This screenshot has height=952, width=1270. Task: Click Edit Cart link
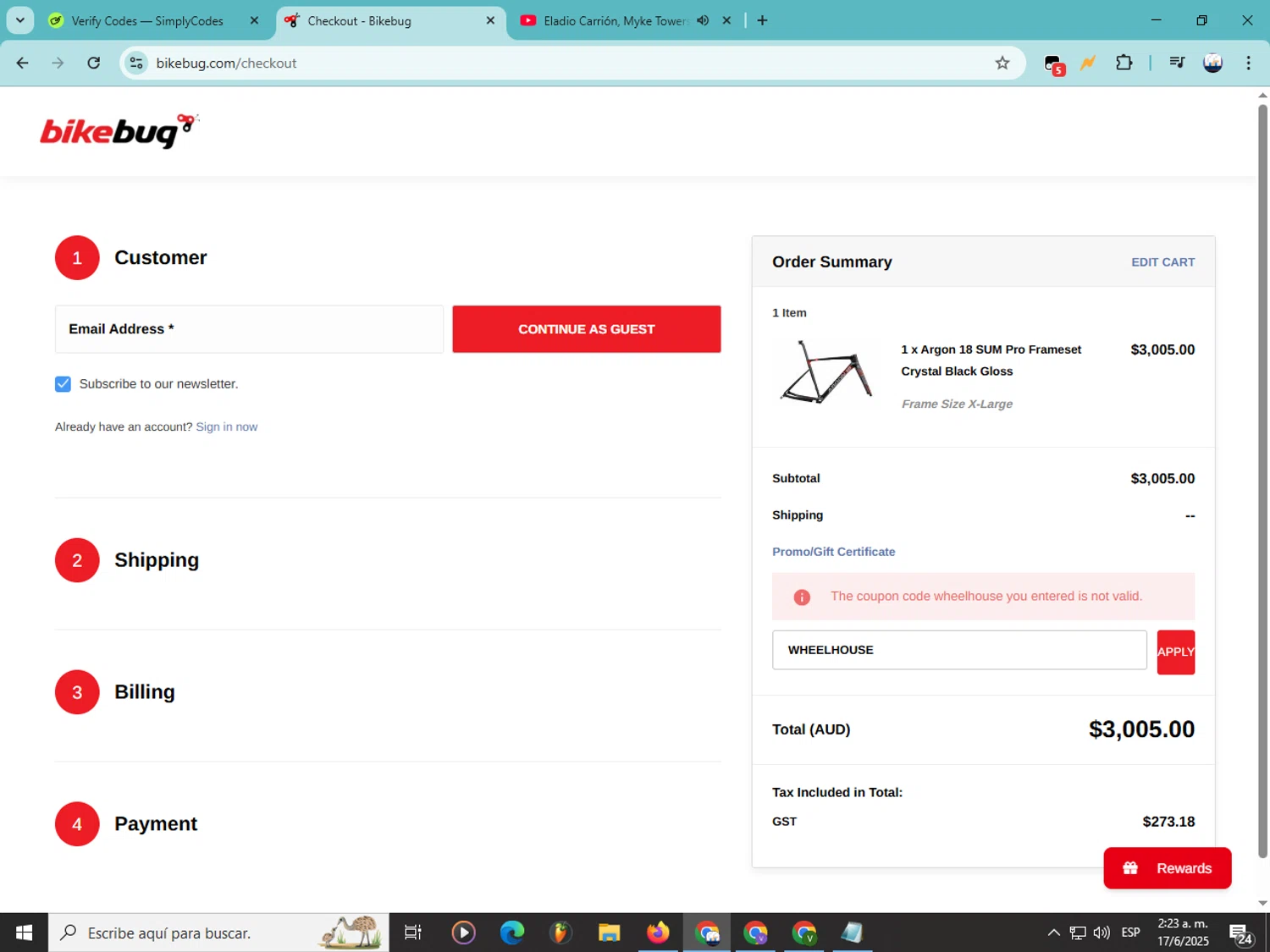pyautogui.click(x=1162, y=262)
